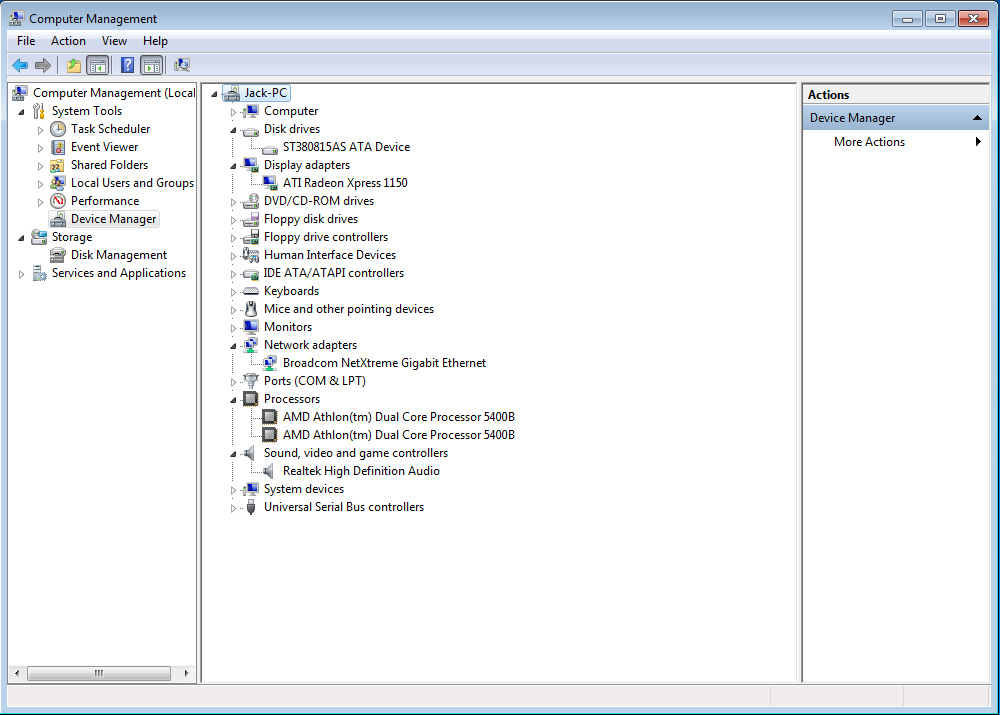Screen dimensions: 1000x715
Task: Click the Ports (COM & LPT) icon
Action: (x=251, y=381)
